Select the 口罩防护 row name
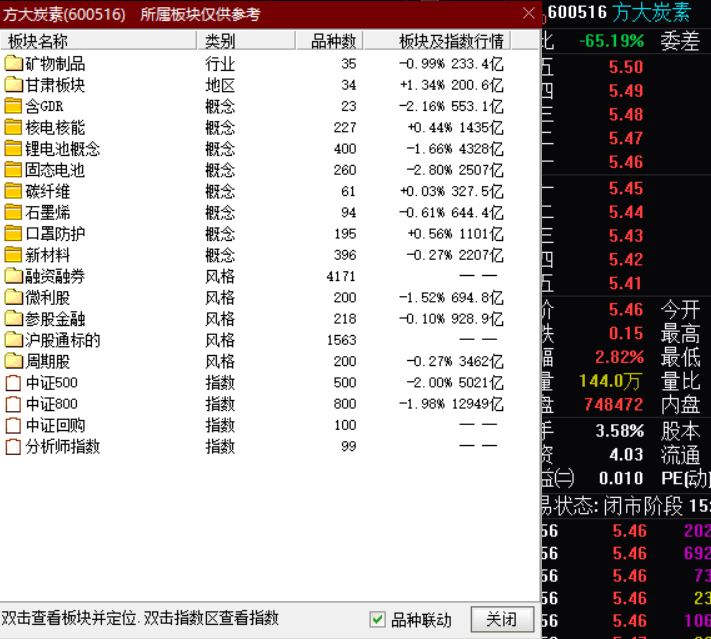Screen dimensions: 711x639 click(x=55, y=234)
